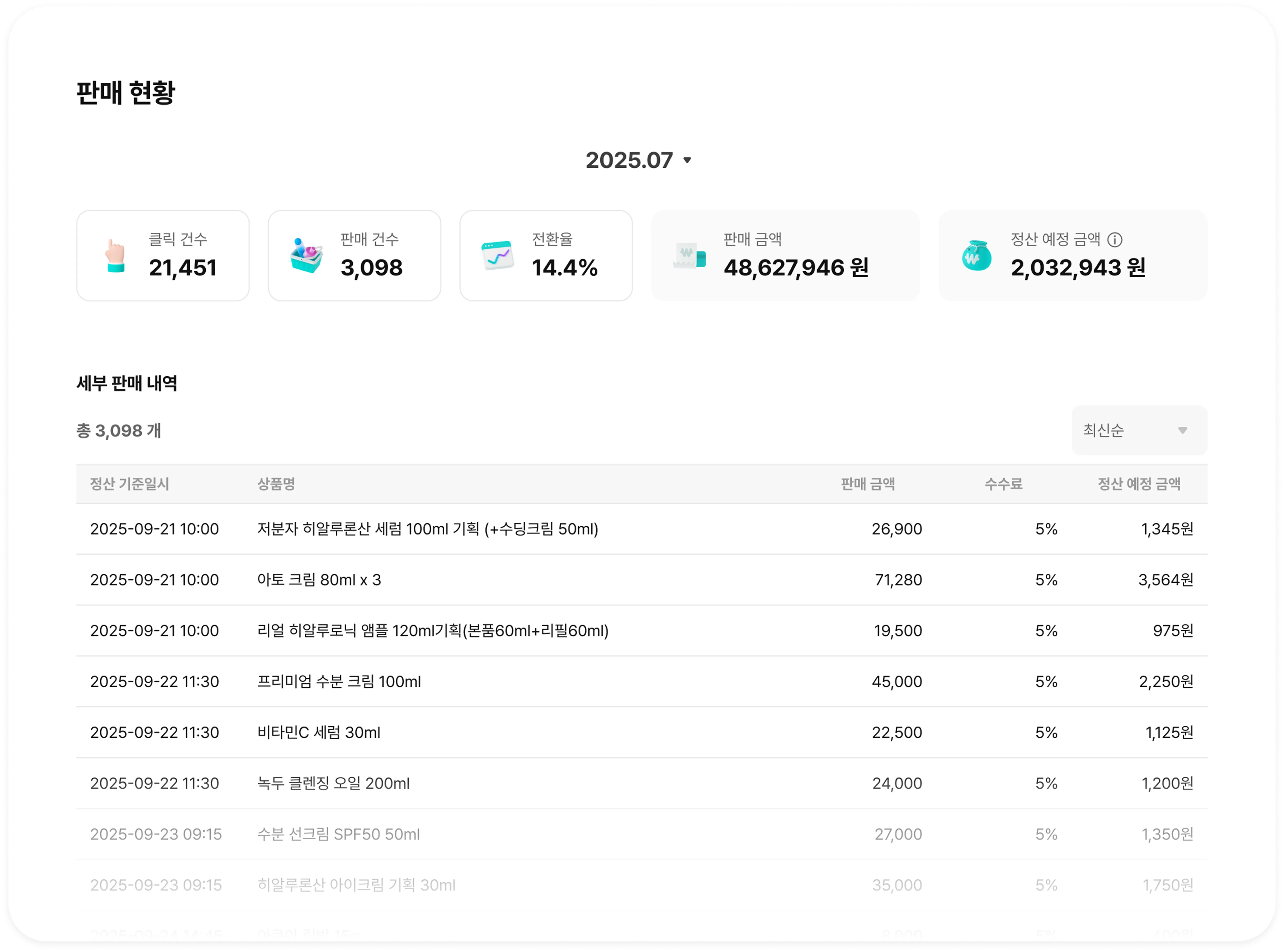Select the 프리미엄 수분 크림 100ml row
The image size is (1284, 952).
click(x=339, y=682)
